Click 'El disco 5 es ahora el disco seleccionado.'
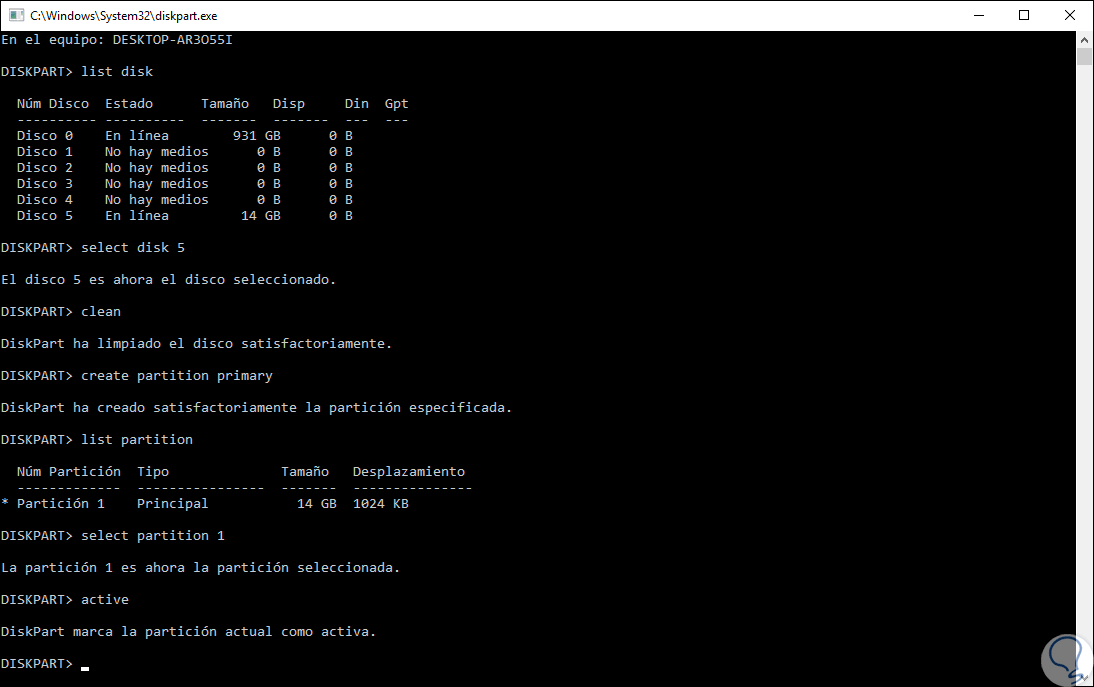This screenshot has height=687, width=1094. point(168,280)
